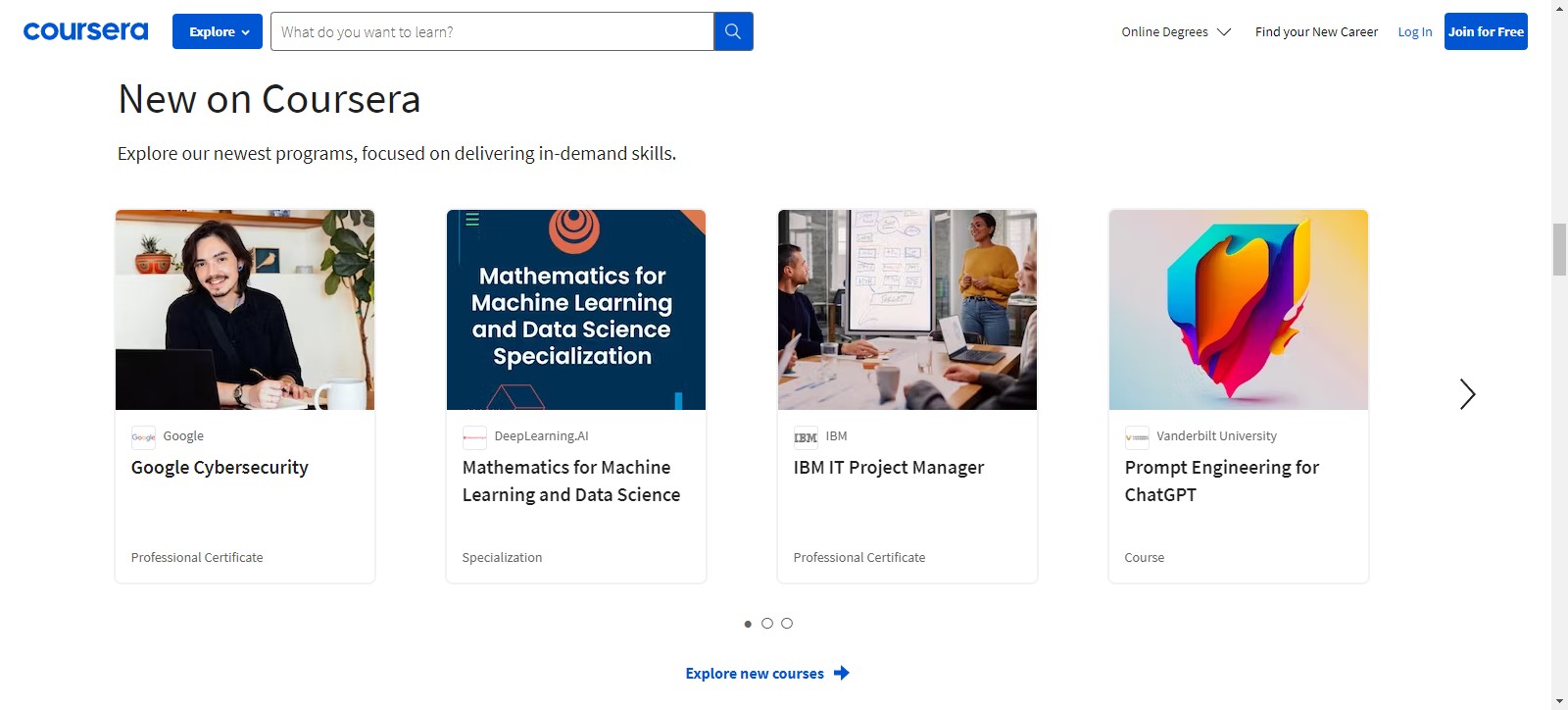Select the third carousel page dot
Screen dimensions: 1568x710
(787, 624)
